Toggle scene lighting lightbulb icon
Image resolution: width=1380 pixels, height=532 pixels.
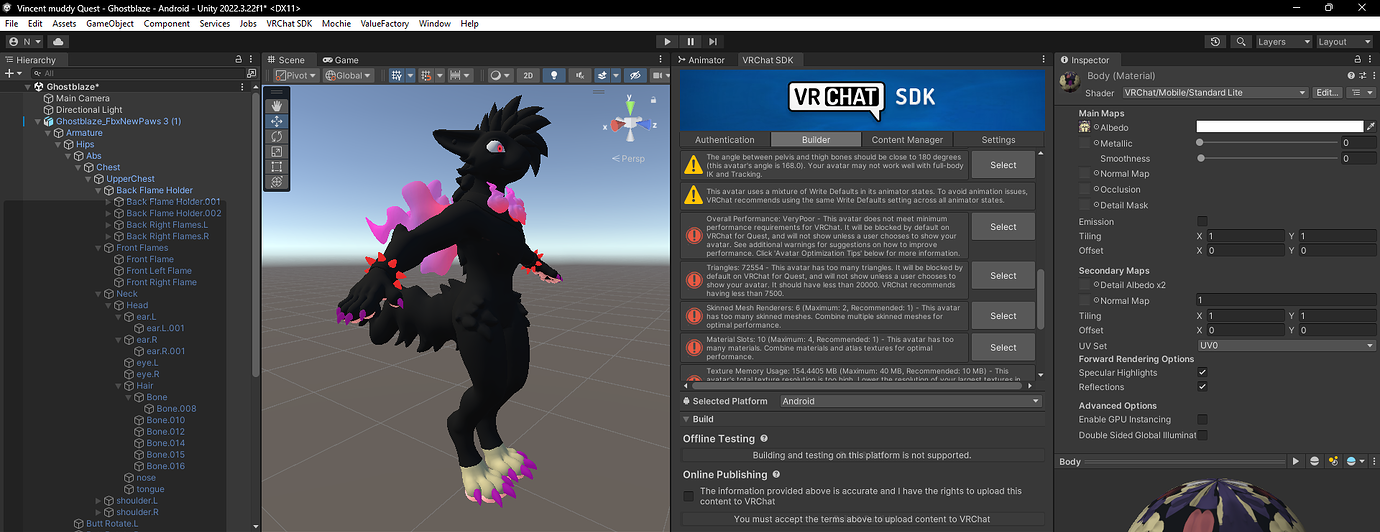coord(554,75)
